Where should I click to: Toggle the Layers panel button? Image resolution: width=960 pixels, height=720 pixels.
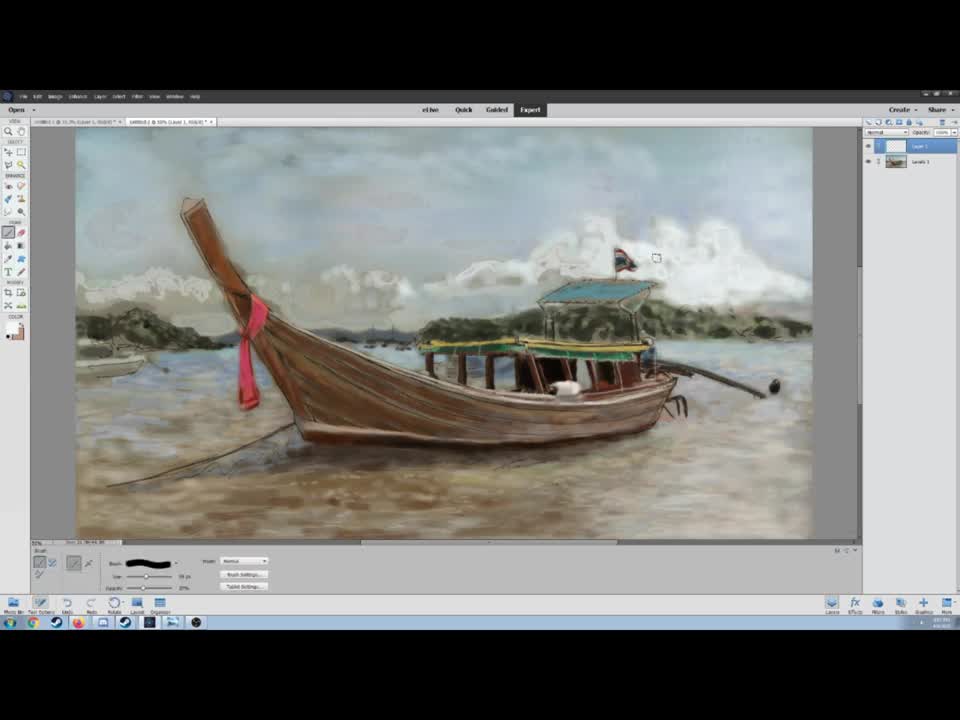831,606
